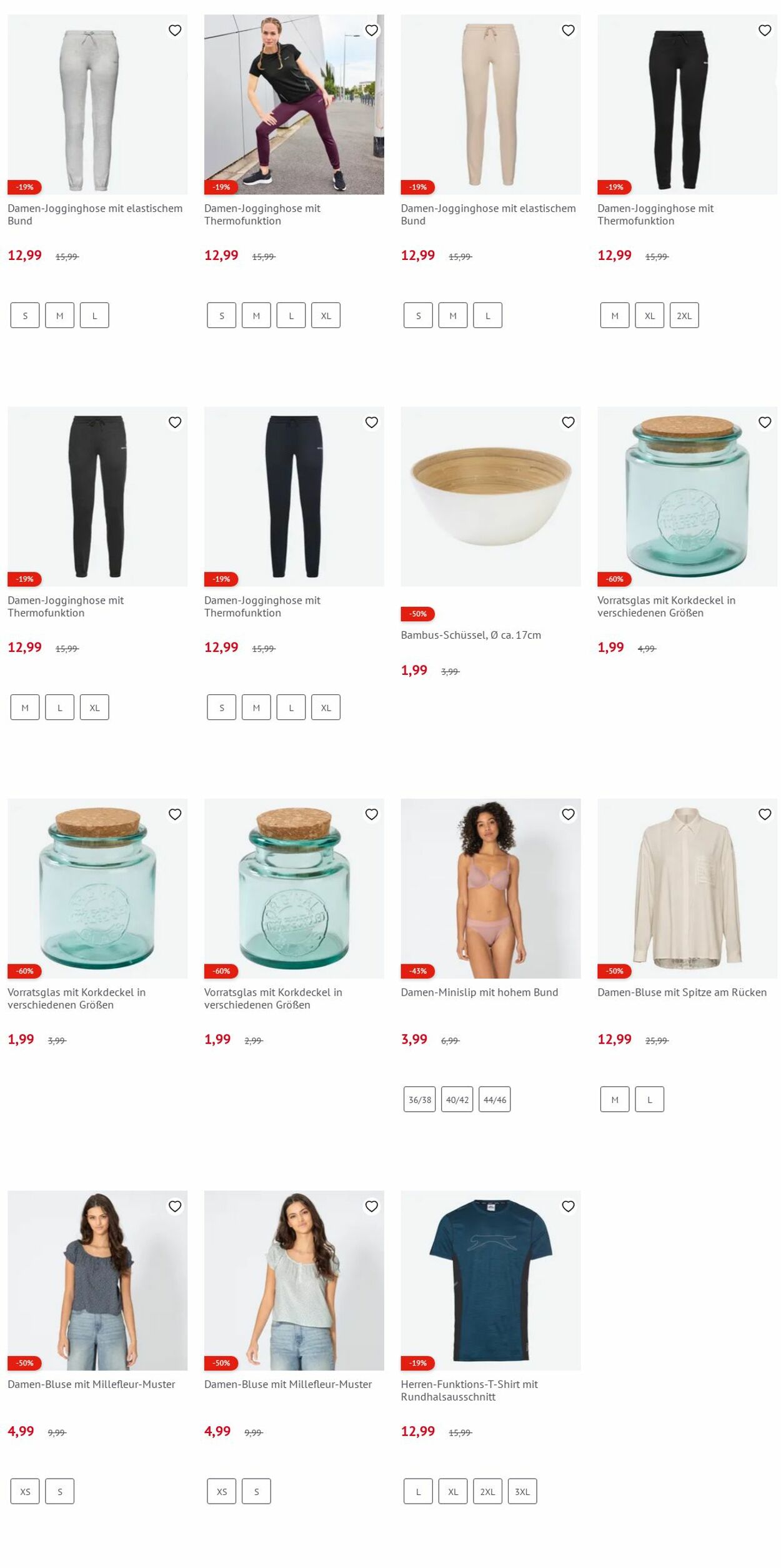This screenshot has width=781, height=1568.
Task: Choose size 36/38 for Damen-Minislip
Action: tap(419, 1099)
